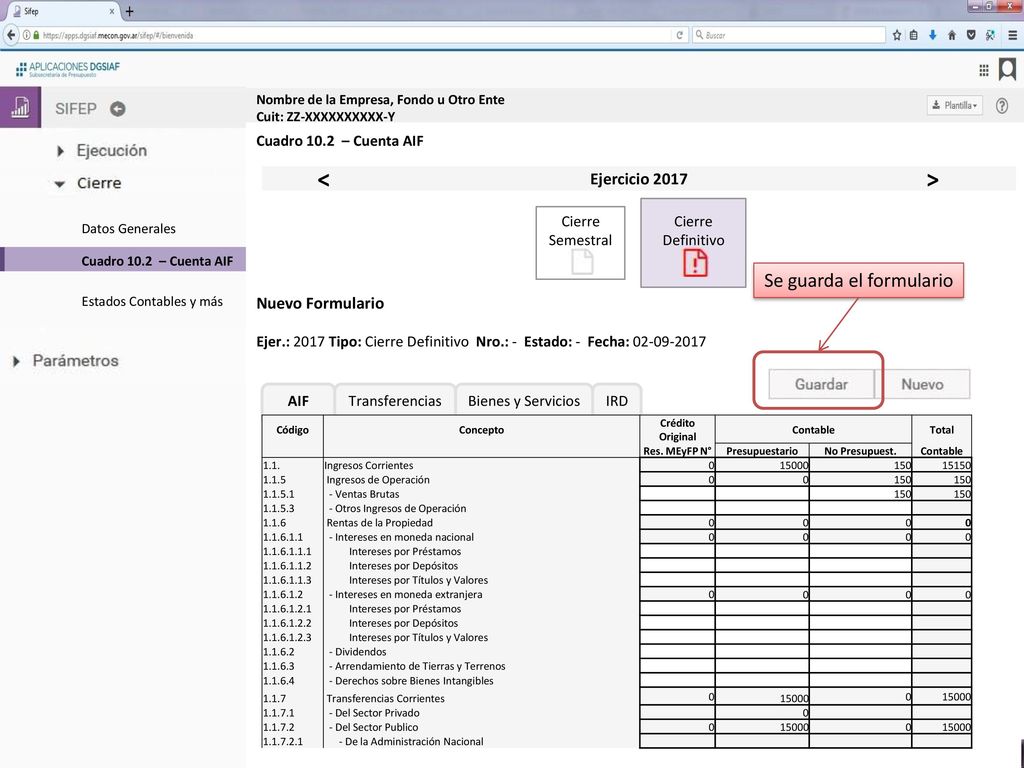Open Datos Generales in sidebar

(129, 229)
